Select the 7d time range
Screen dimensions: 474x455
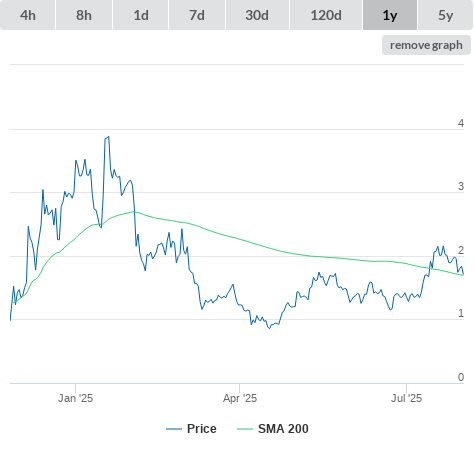pyautogui.click(x=197, y=15)
